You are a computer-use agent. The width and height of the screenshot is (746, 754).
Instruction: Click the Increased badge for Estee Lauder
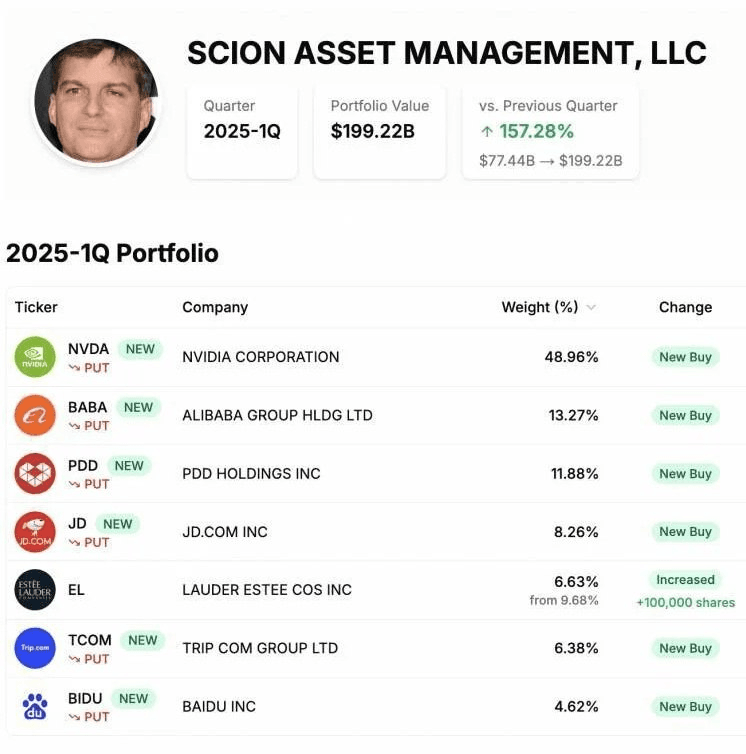685,579
